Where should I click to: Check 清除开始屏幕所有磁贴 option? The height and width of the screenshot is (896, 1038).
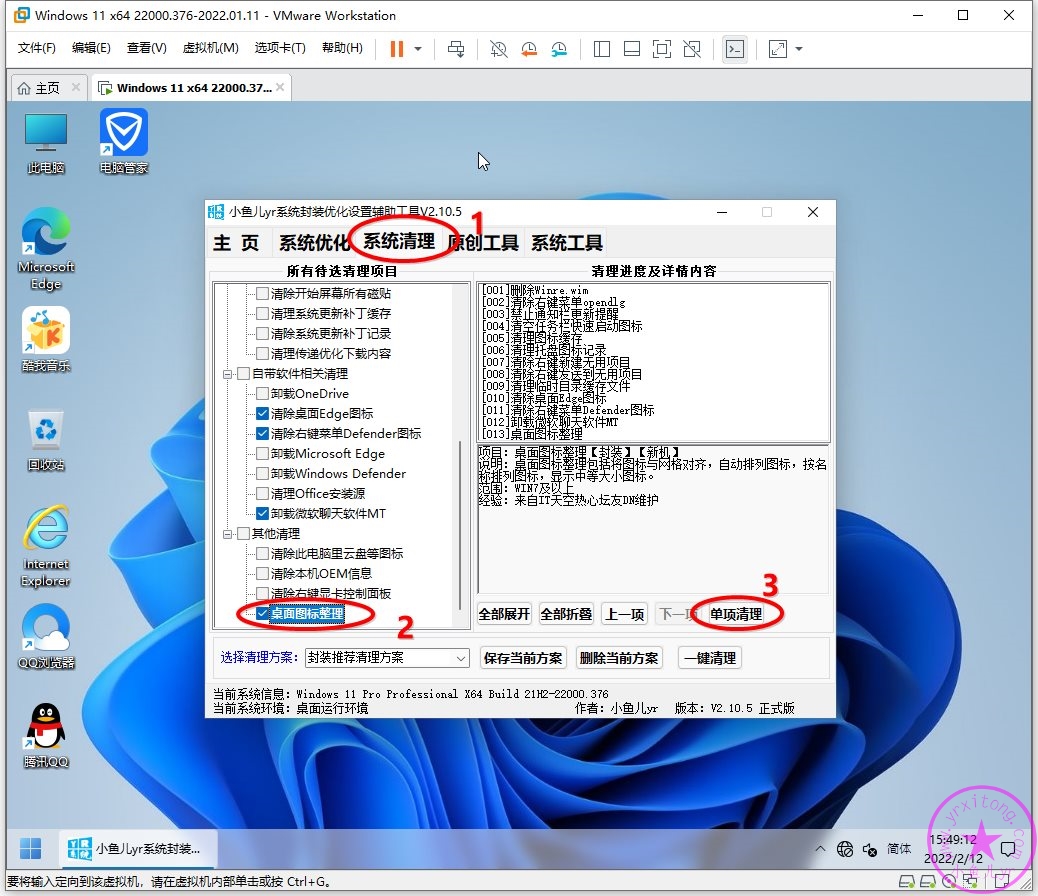pos(263,293)
